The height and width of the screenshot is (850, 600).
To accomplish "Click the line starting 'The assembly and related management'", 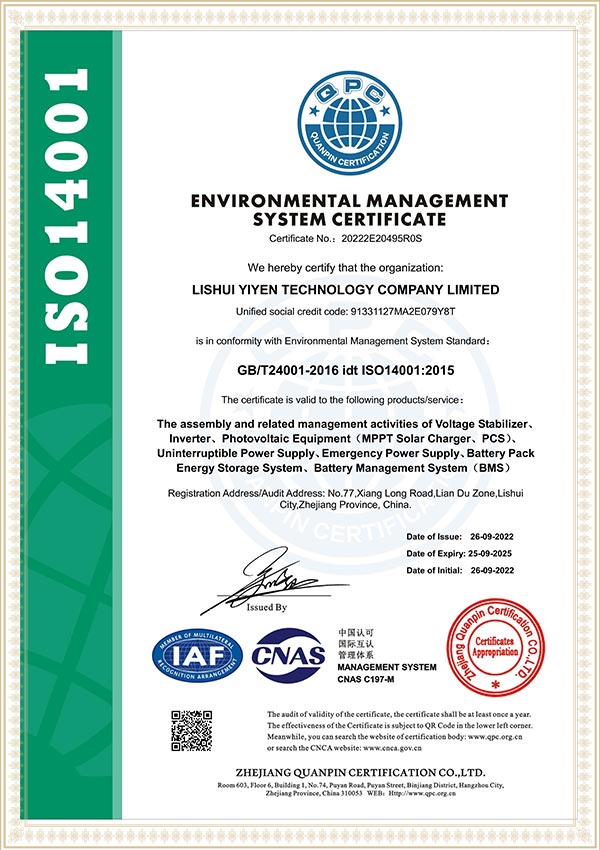I will coord(346,424).
